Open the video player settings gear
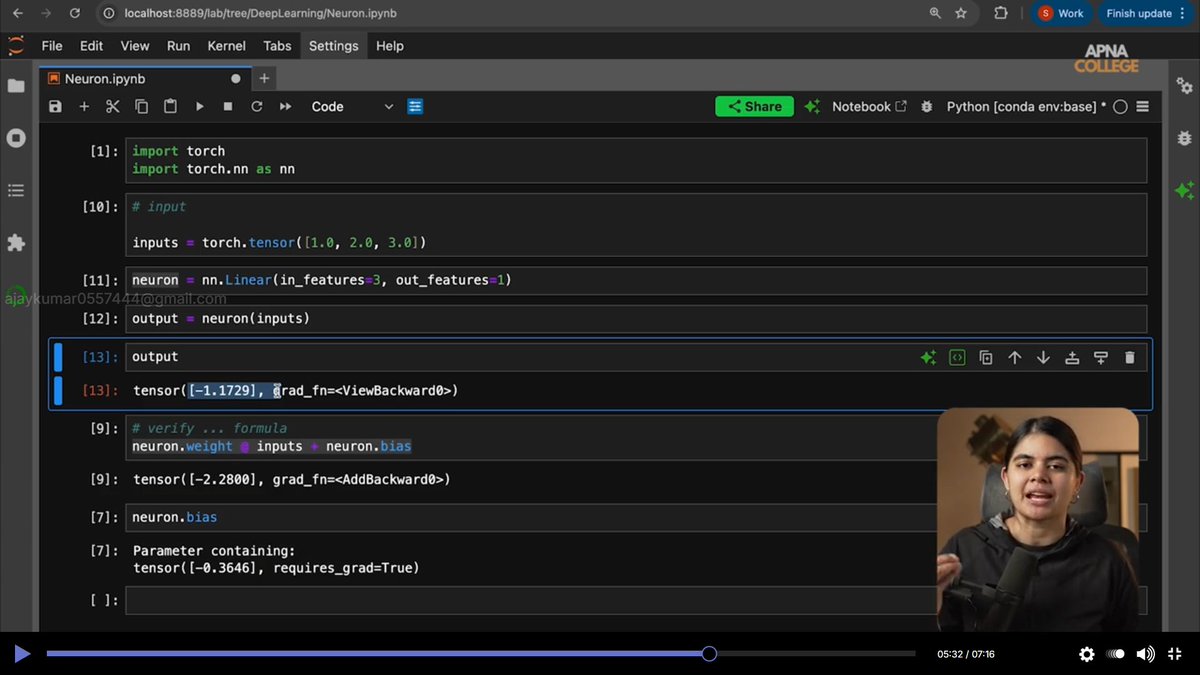The image size is (1200, 675). tap(1087, 654)
